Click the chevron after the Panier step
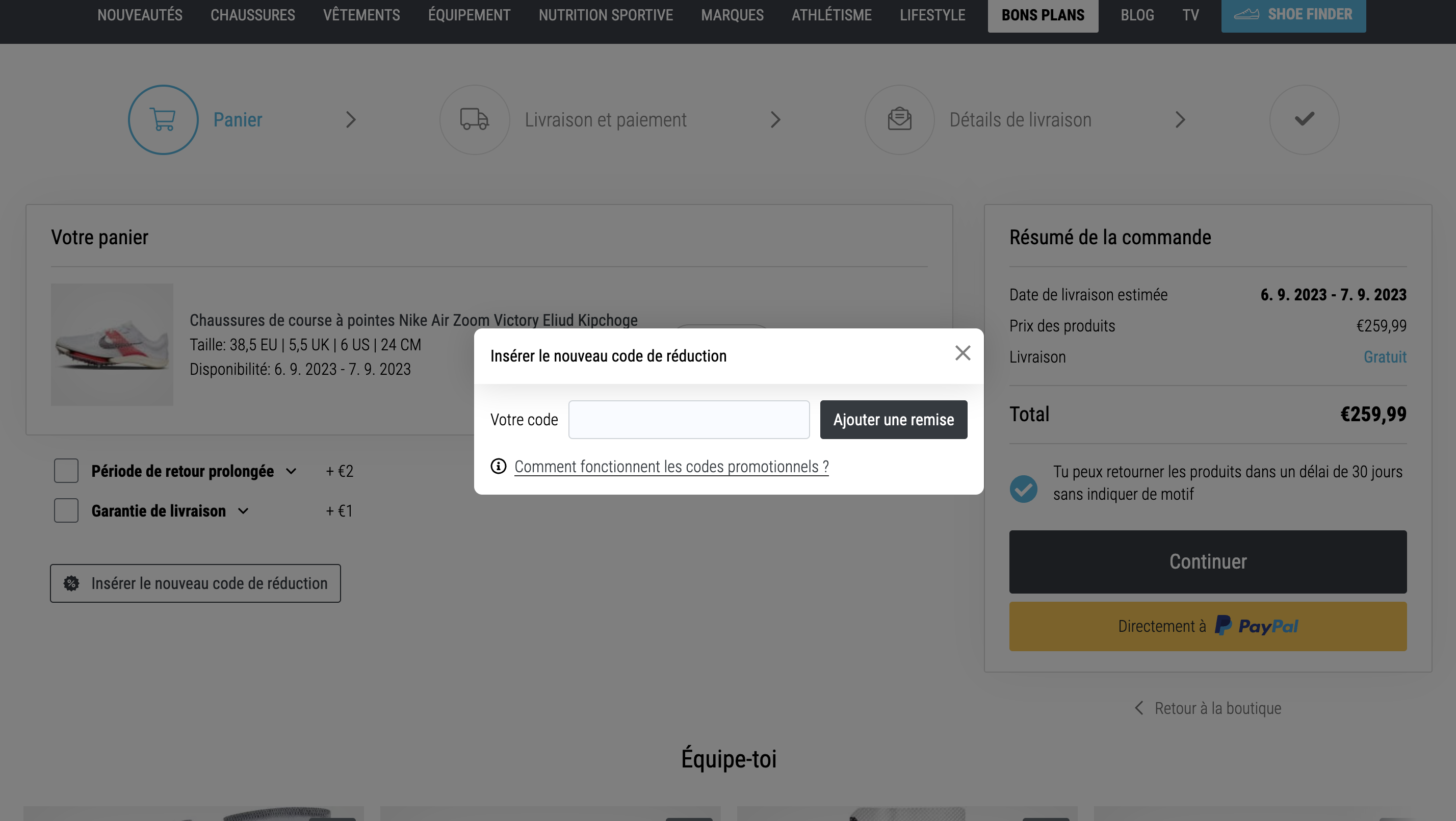The width and height of the screenshot is (1456, 821). [351, 119]
